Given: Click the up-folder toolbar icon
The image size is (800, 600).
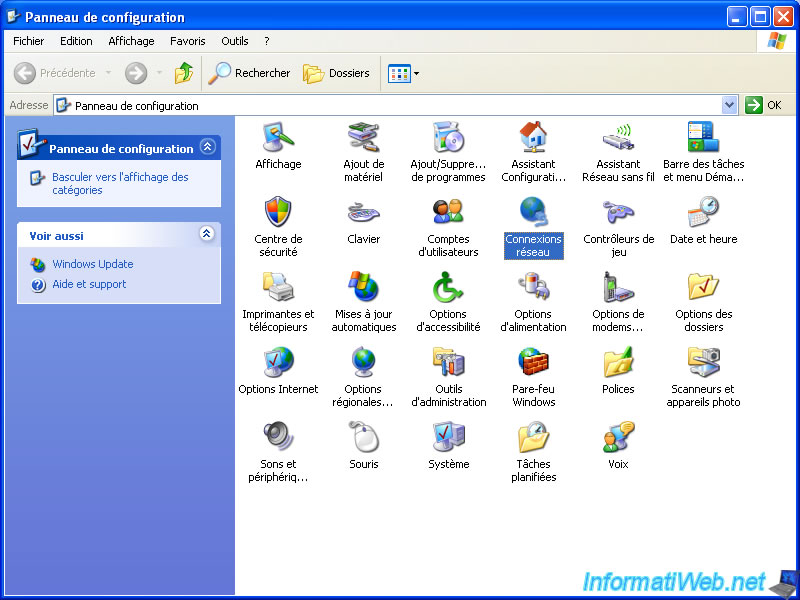Looking at the screenshot, I should click(x=184, y=73).
